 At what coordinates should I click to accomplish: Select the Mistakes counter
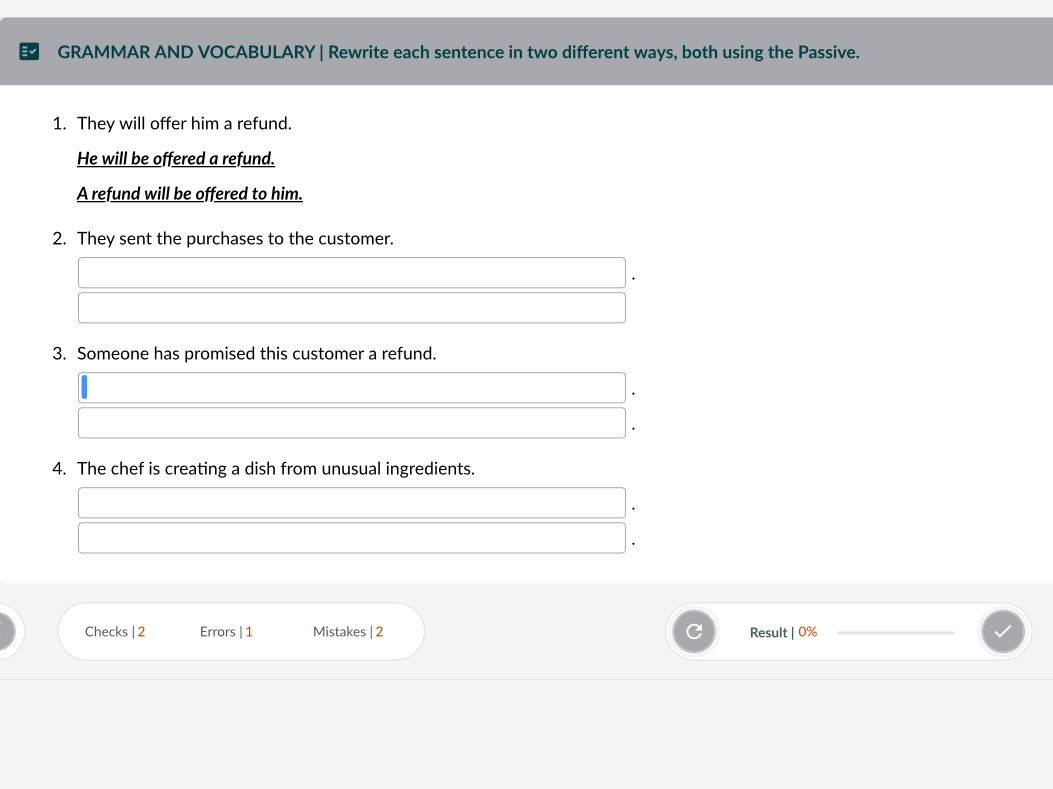(x=348, y=632)
